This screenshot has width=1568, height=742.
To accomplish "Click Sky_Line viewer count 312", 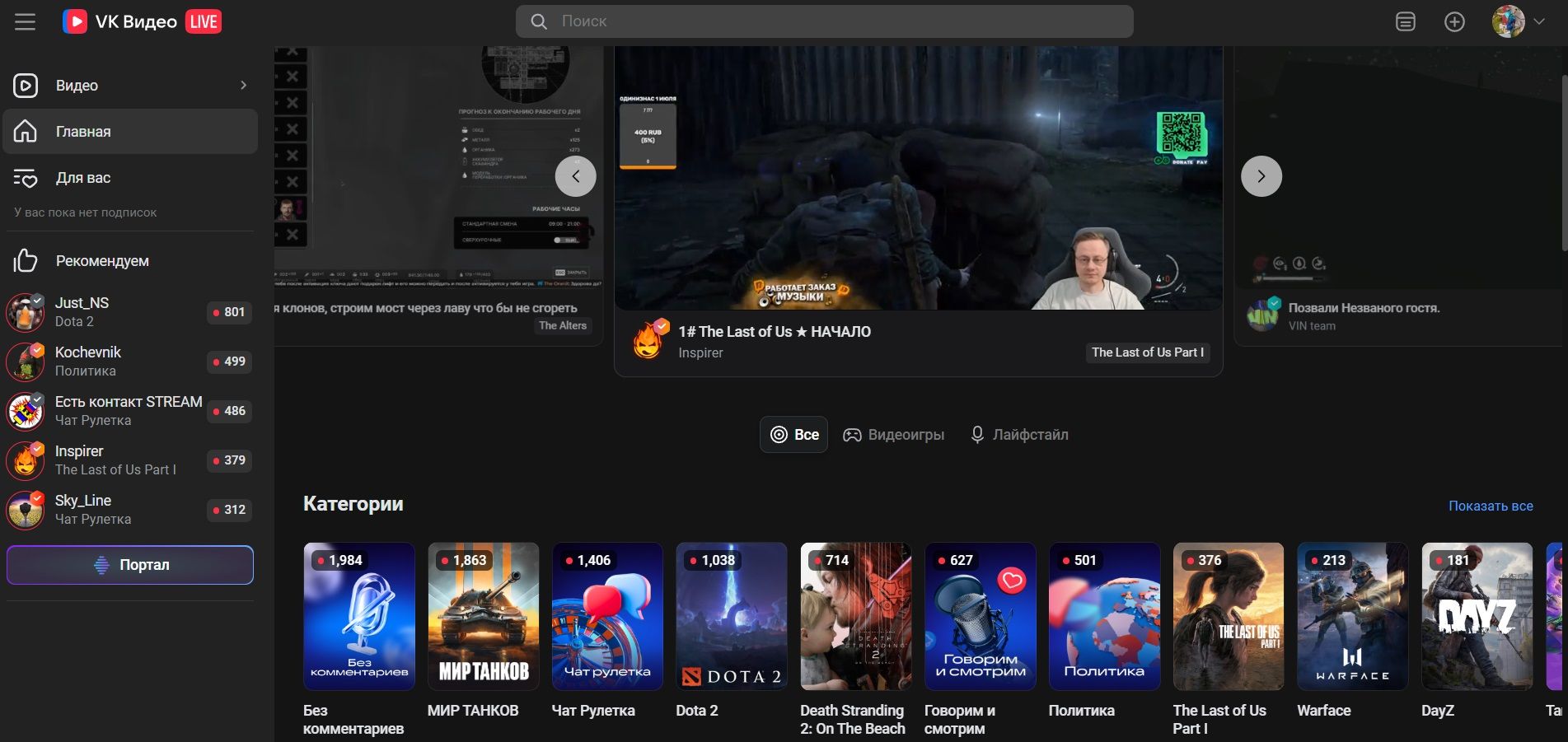I will (x=229, y=510).
